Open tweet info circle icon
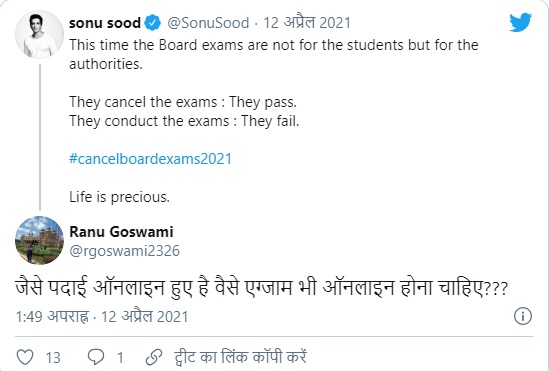 click(523, 316)
